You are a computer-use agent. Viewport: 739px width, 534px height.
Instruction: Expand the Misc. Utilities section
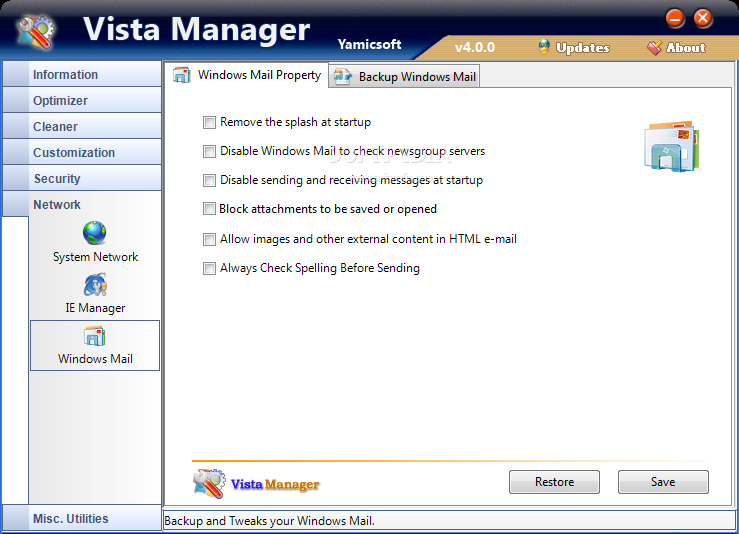(x=82, y=518)
